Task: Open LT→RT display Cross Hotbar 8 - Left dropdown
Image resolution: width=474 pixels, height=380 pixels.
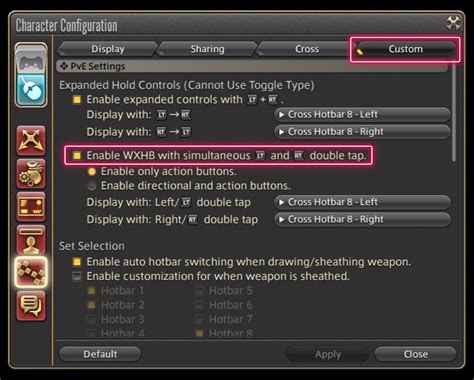Action: [362, 115]
